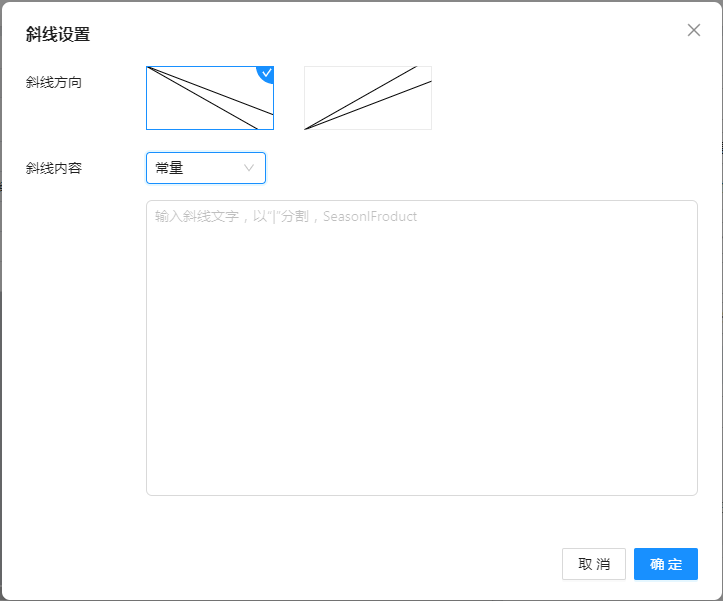Expand the 斜线内容 combo box
Image resolution: width=723 pixels, height=601 pixels.
[206, 168]
